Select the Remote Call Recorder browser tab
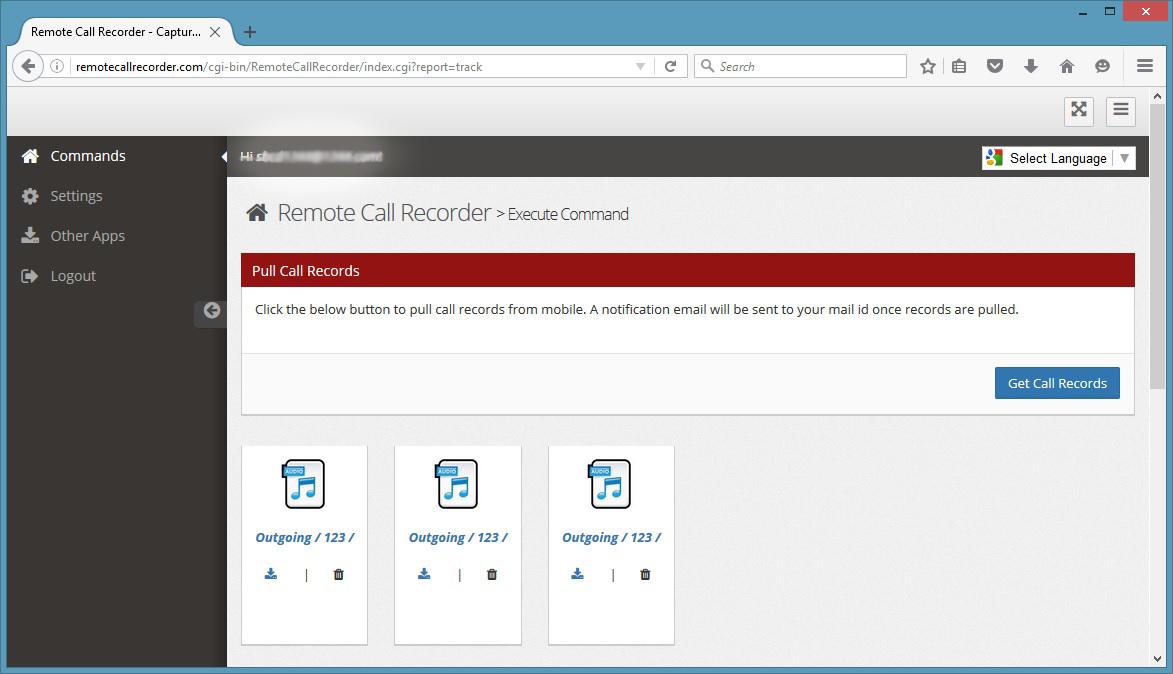The image size is (1173, 674). [x=125, y=32]
